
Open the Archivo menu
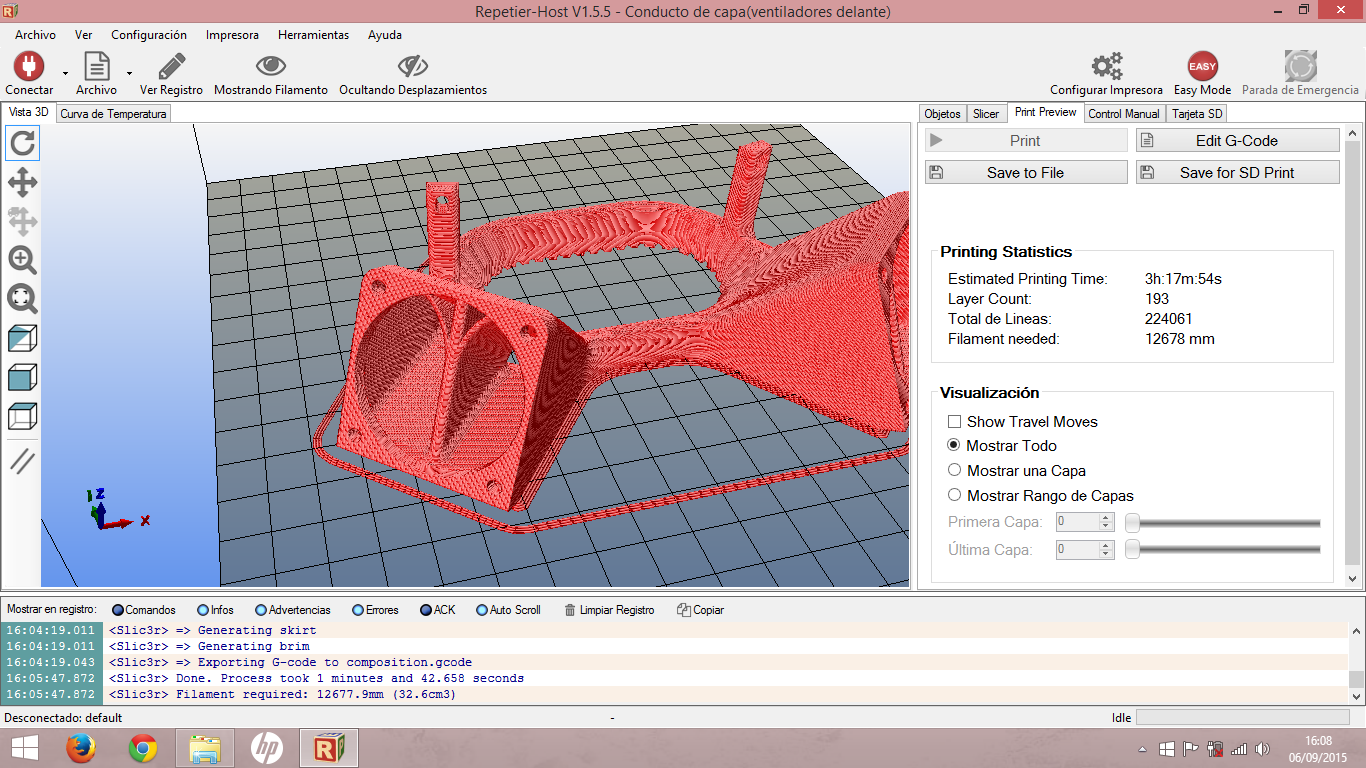tap(35, 34)
